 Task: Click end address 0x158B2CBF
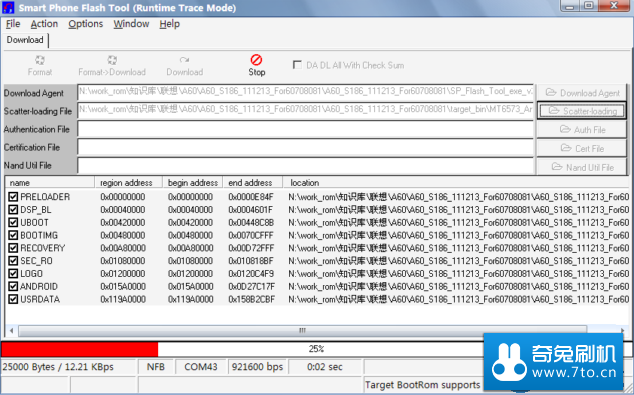pos(251,299)
